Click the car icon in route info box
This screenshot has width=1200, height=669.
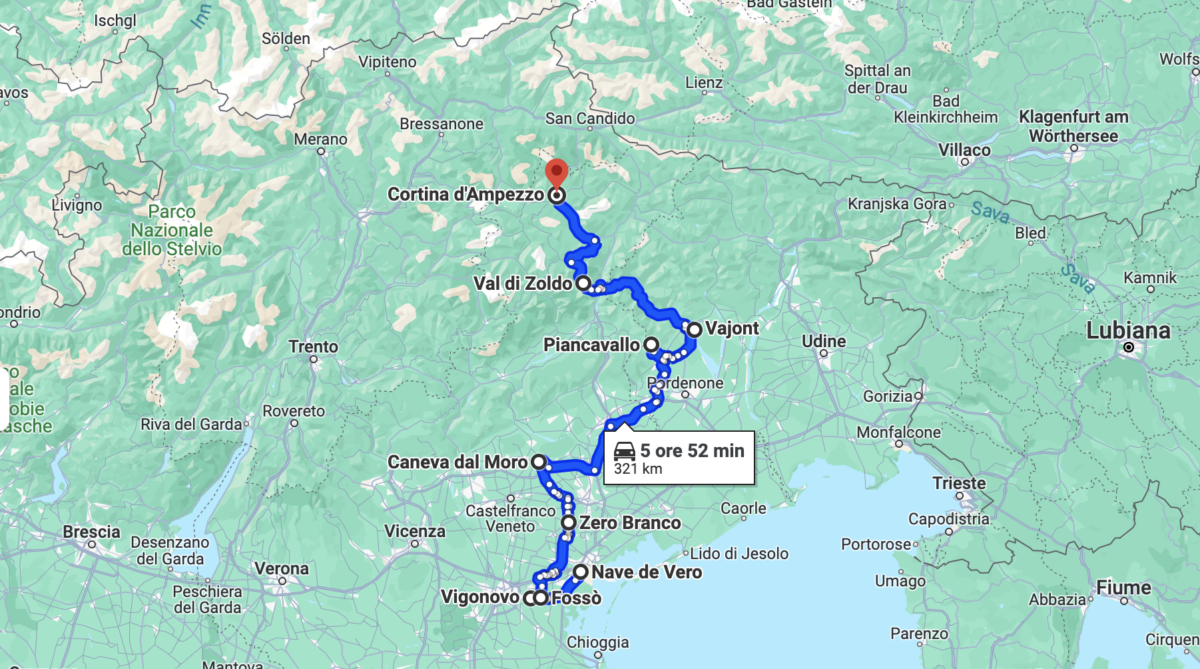625,450
